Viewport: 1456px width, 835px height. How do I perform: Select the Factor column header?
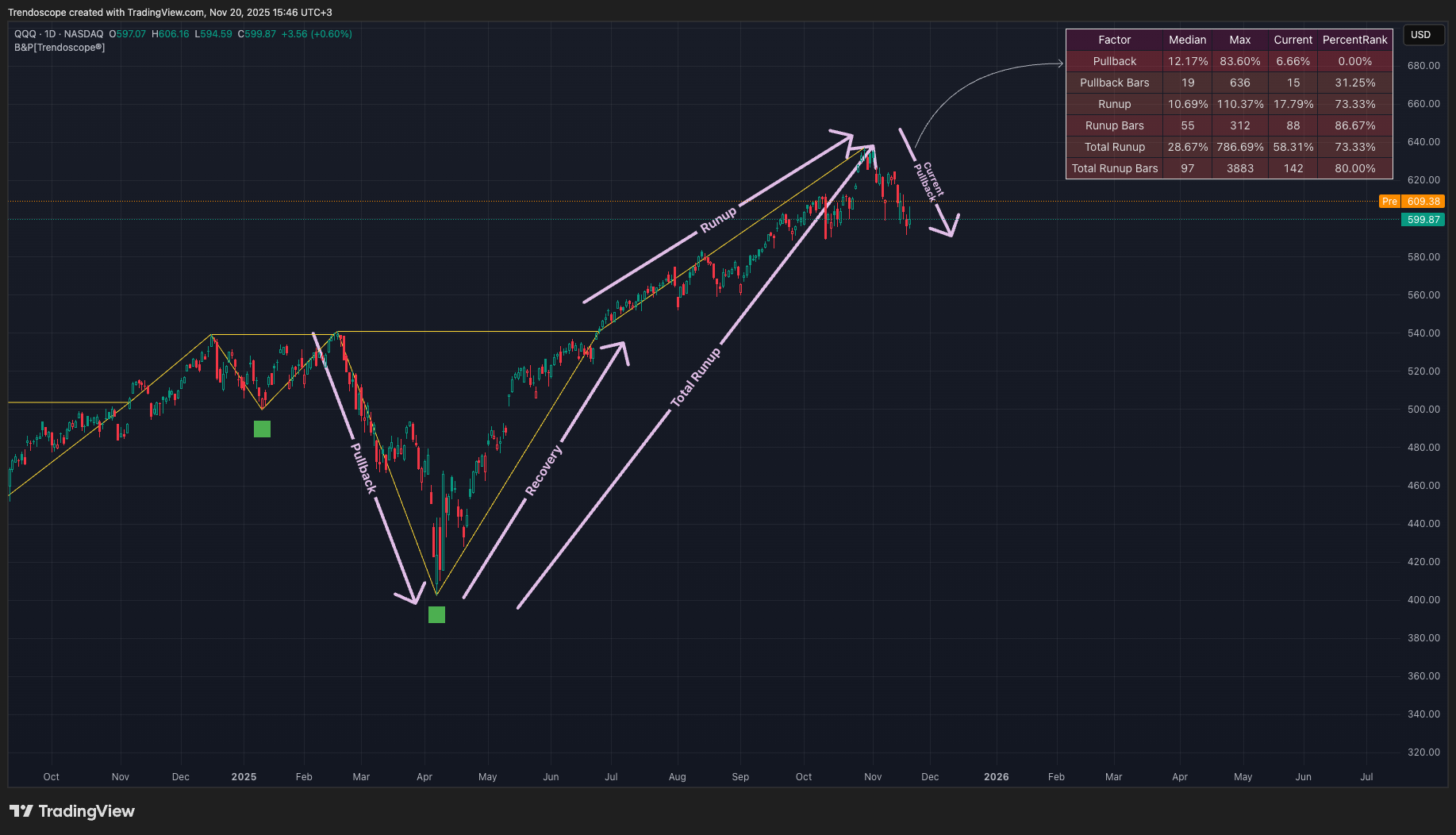pos(1114,40)
